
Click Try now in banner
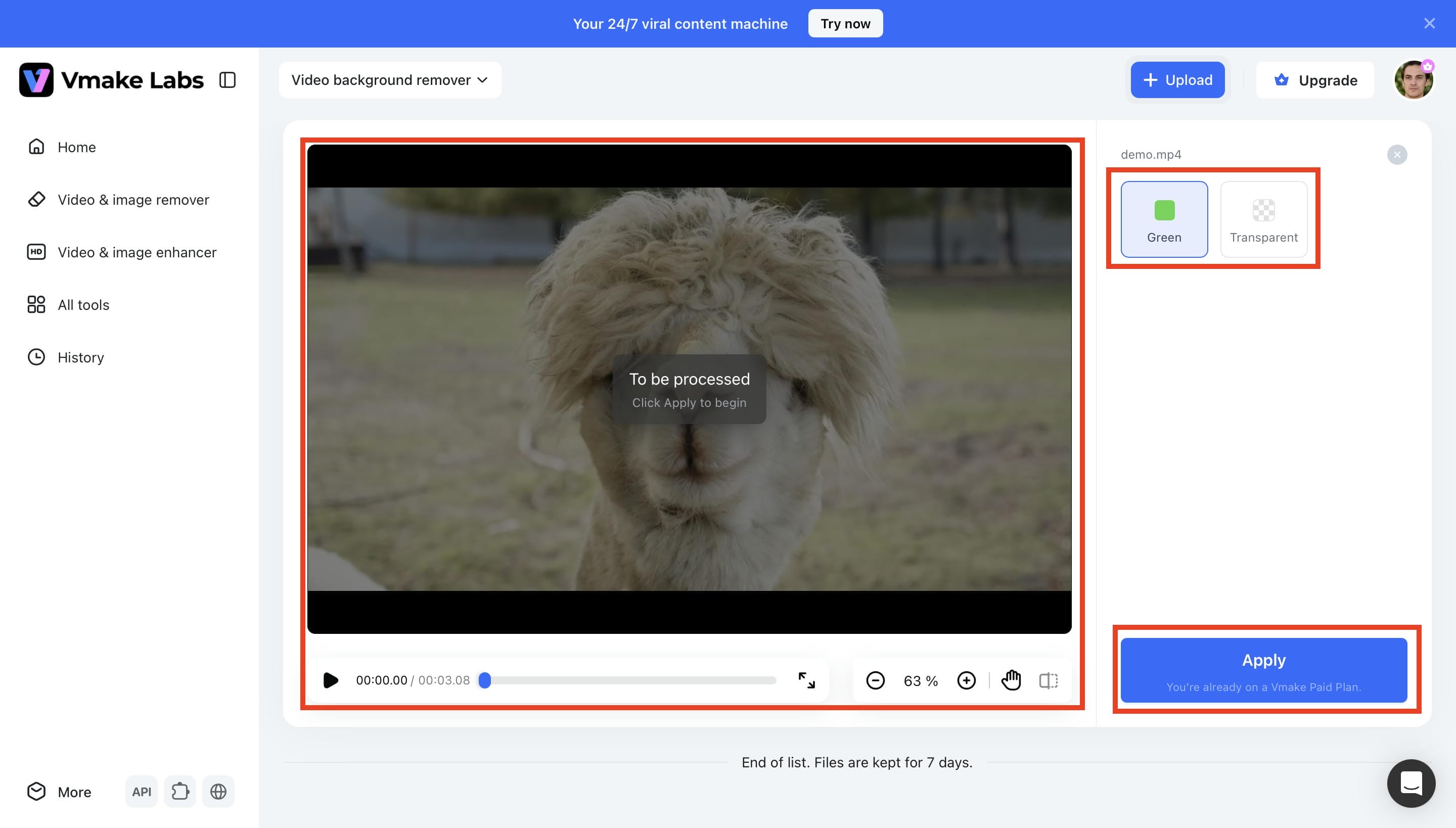tap(845, 24)
